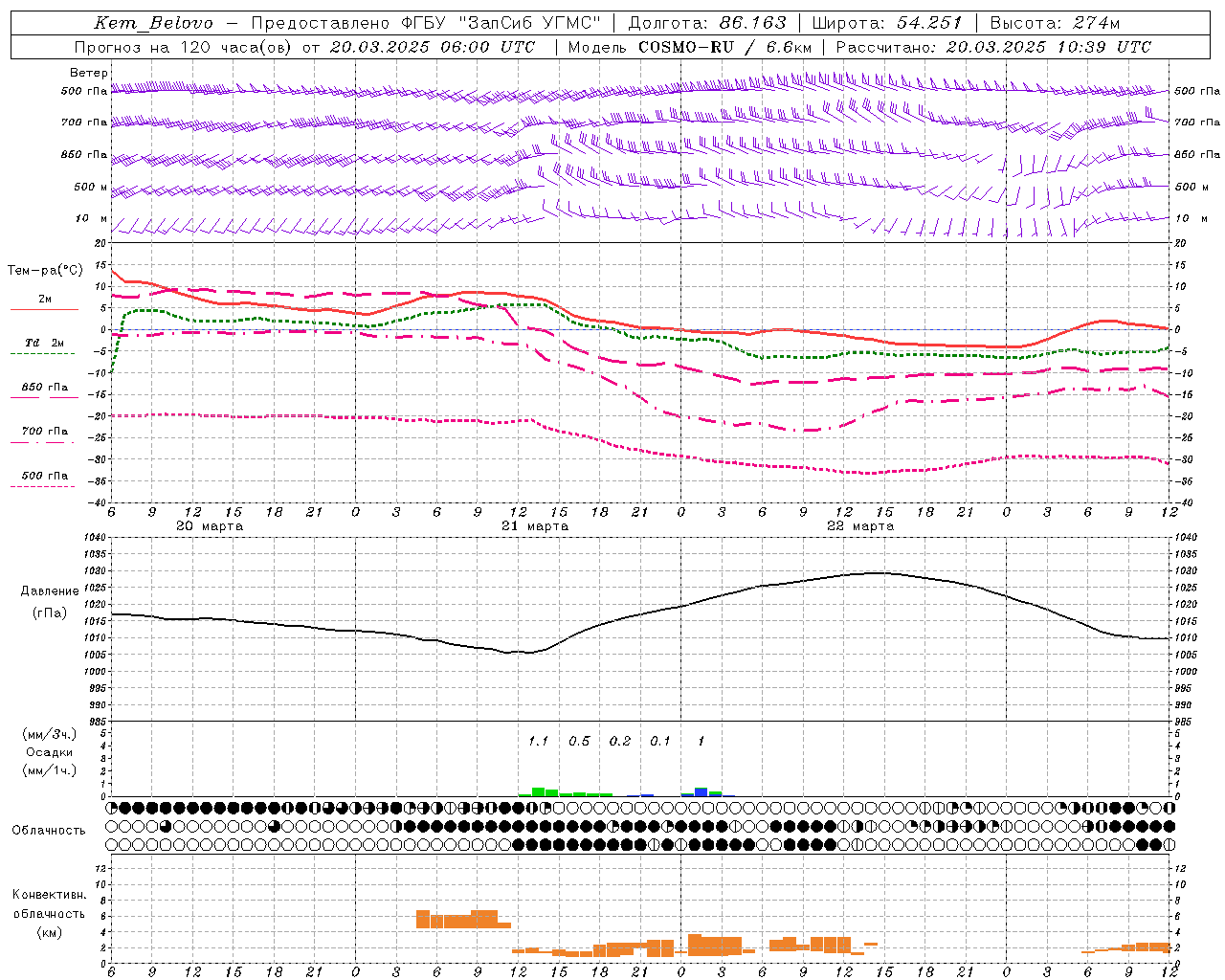1225x980 pixels.
Task: Click the Td 2м dew point legend entry
Action: point(44,343)
